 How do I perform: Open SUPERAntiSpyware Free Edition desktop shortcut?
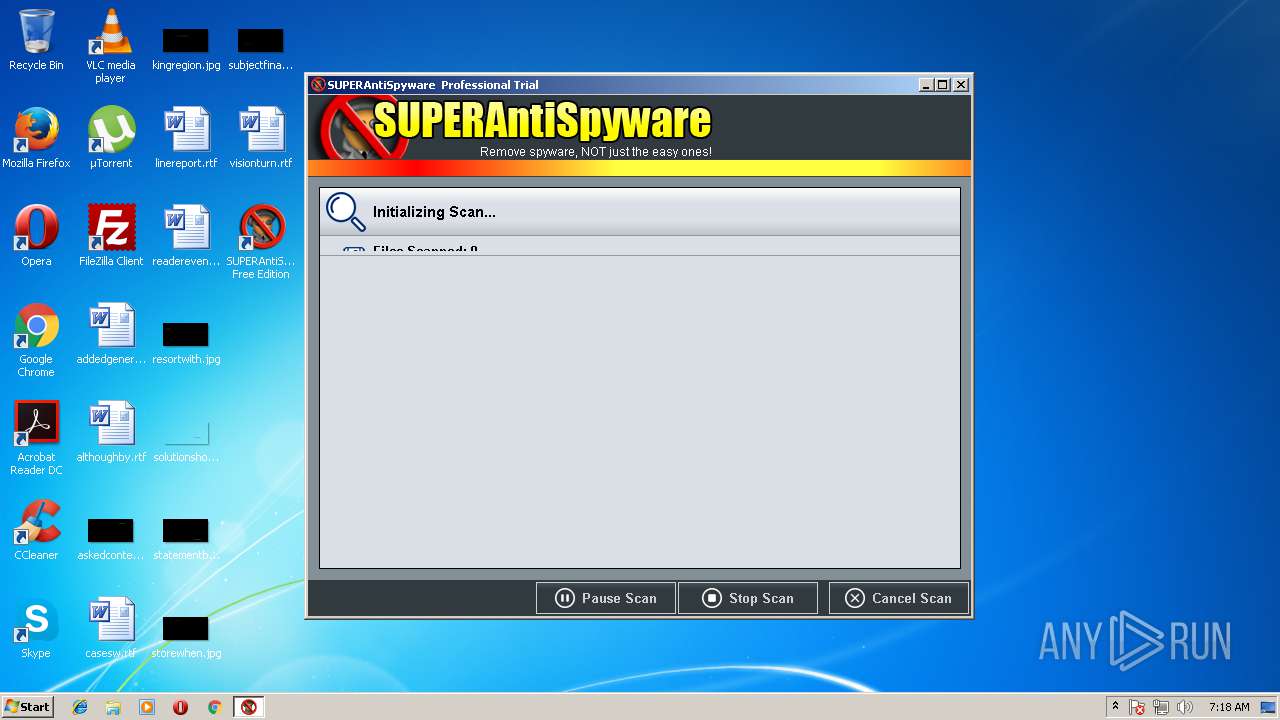[x=261, y=242]
